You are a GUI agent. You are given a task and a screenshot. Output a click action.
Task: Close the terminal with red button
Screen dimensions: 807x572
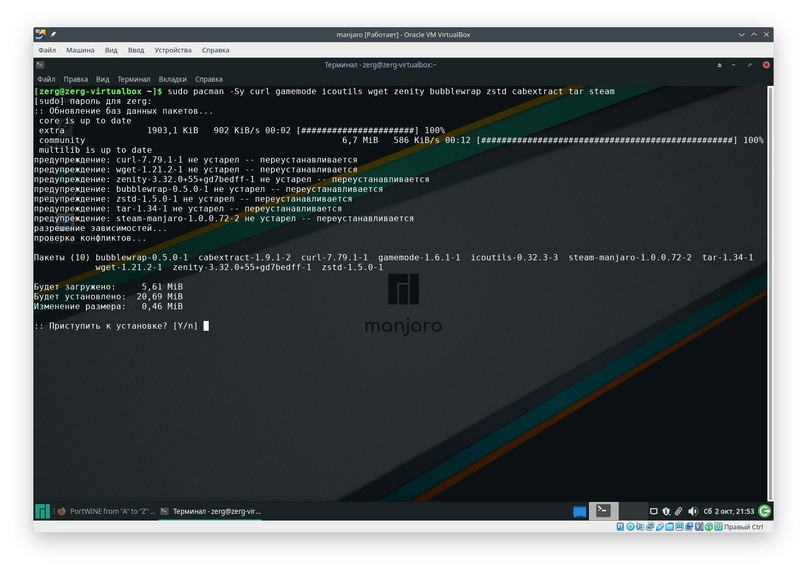click(766, 65)
